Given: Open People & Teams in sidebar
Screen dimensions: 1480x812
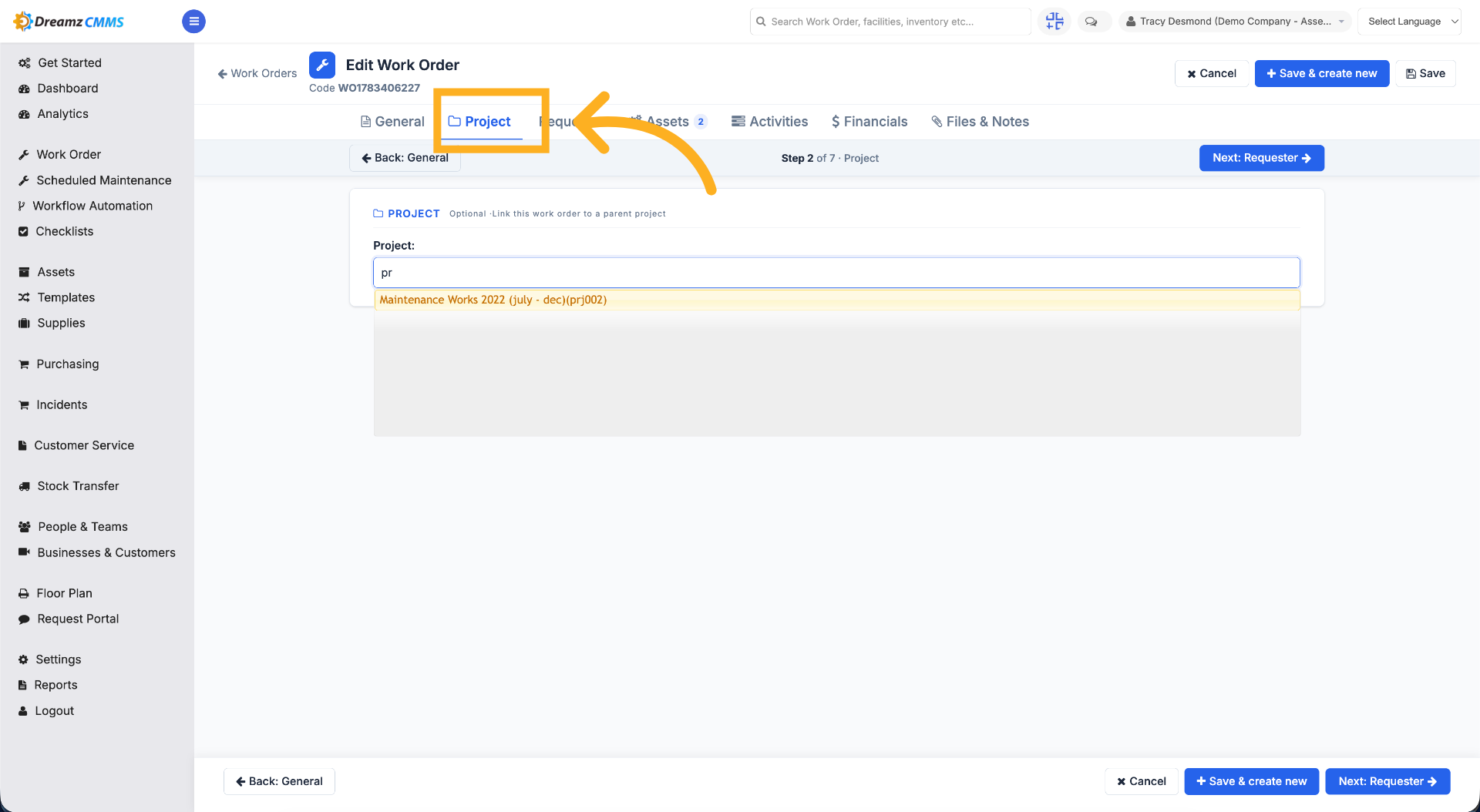Looking at the screenshot, I should click(x=72, y=527).
